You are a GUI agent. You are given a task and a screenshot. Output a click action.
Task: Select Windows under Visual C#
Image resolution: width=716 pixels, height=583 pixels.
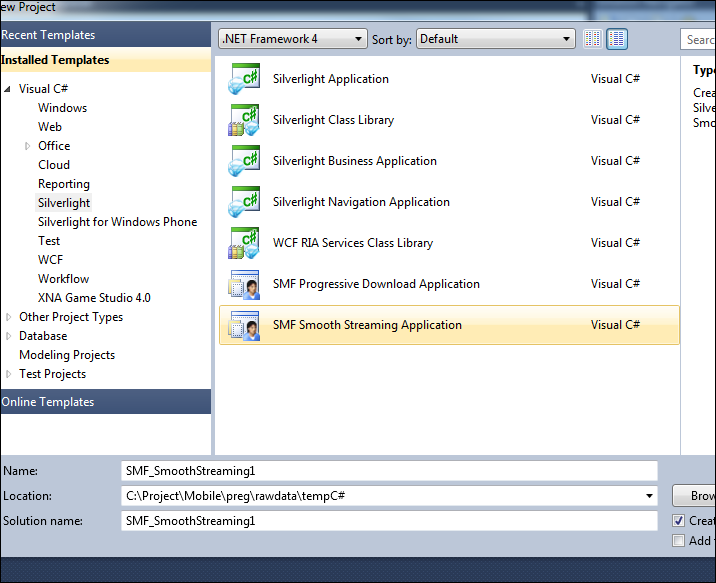tap(63, 108)
